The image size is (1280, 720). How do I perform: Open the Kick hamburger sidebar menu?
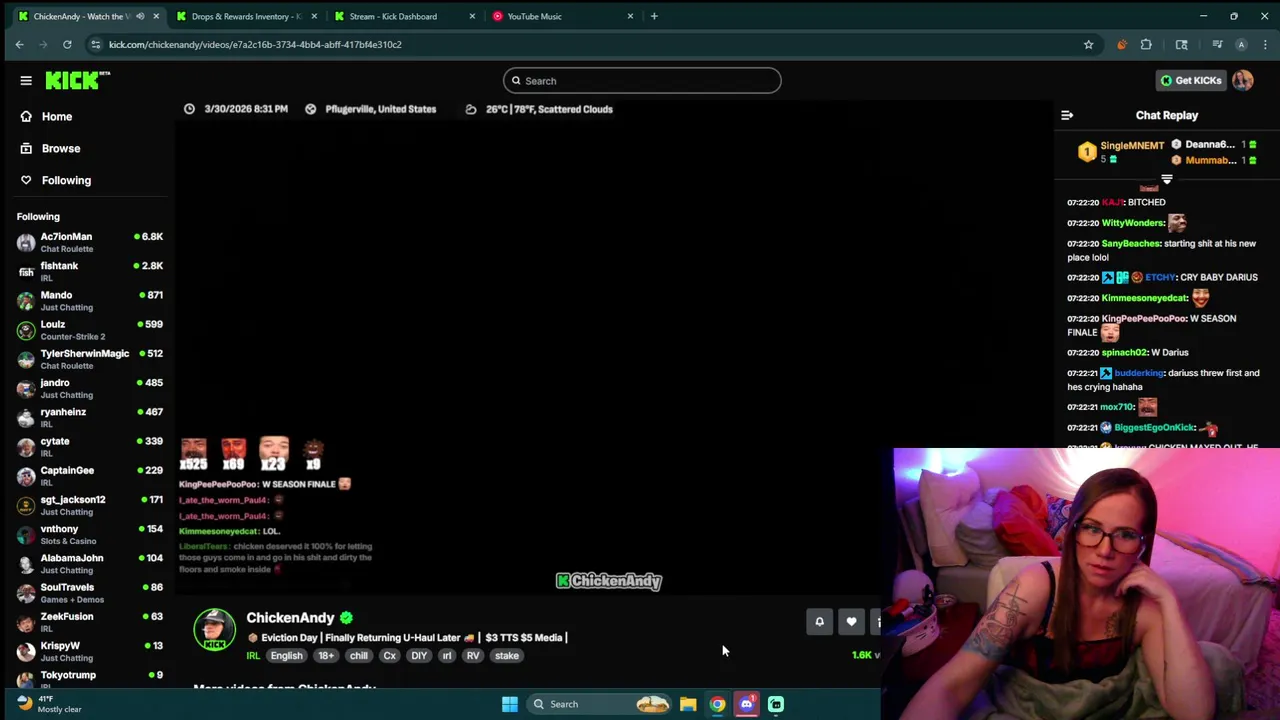click(x=26, y=80)
